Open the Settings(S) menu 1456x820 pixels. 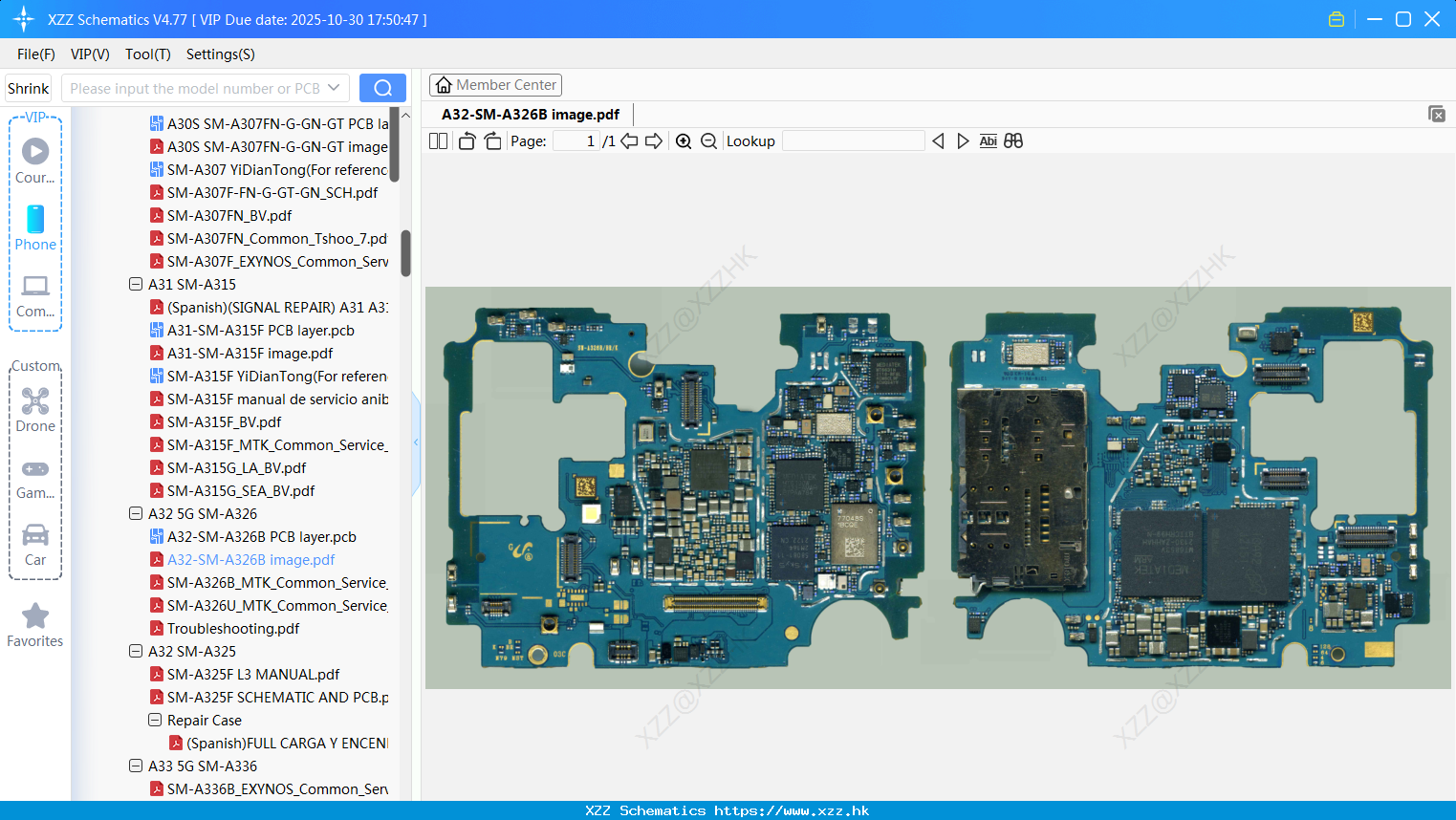[221, 54]
